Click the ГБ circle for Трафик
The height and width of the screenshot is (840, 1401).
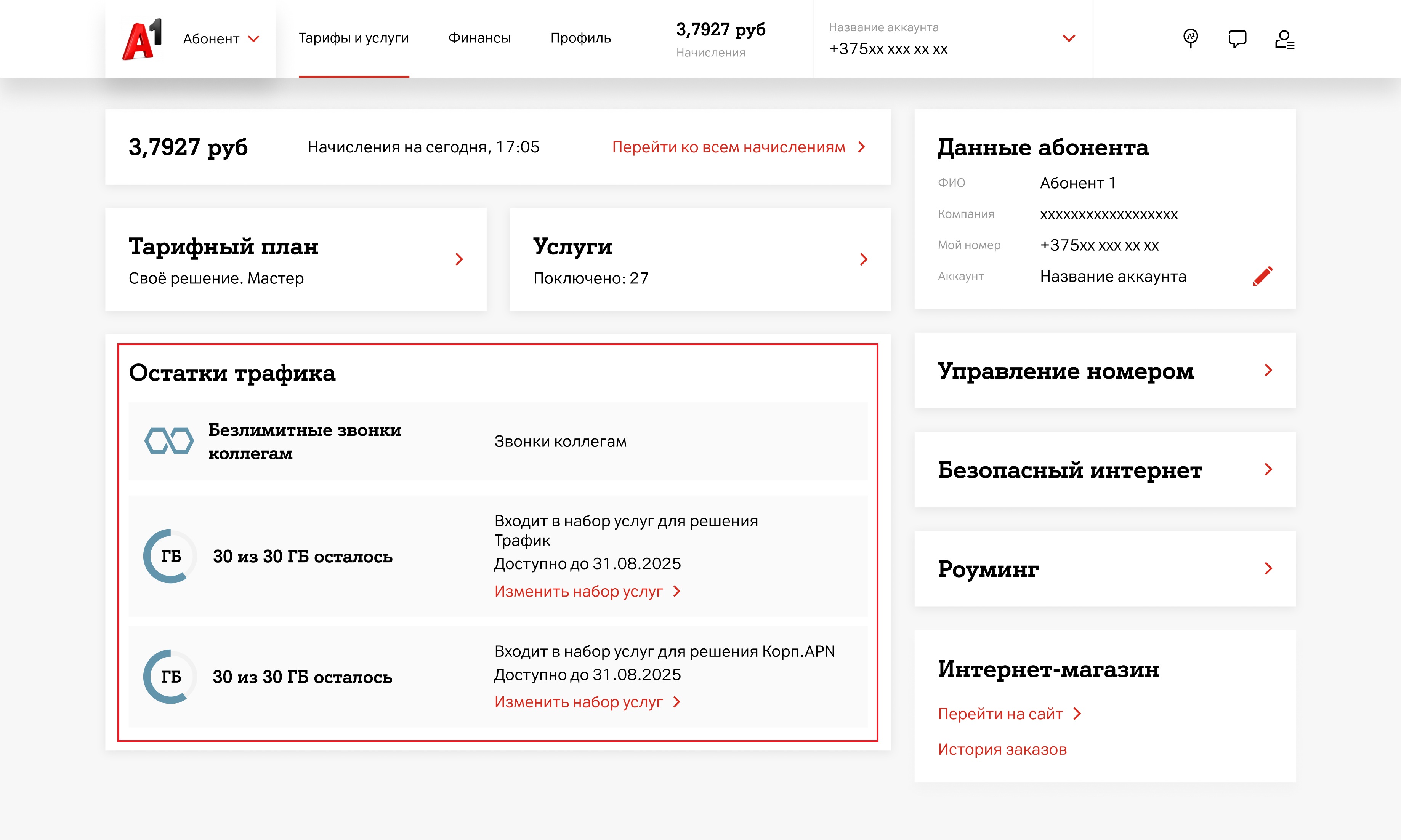[170, 556]
